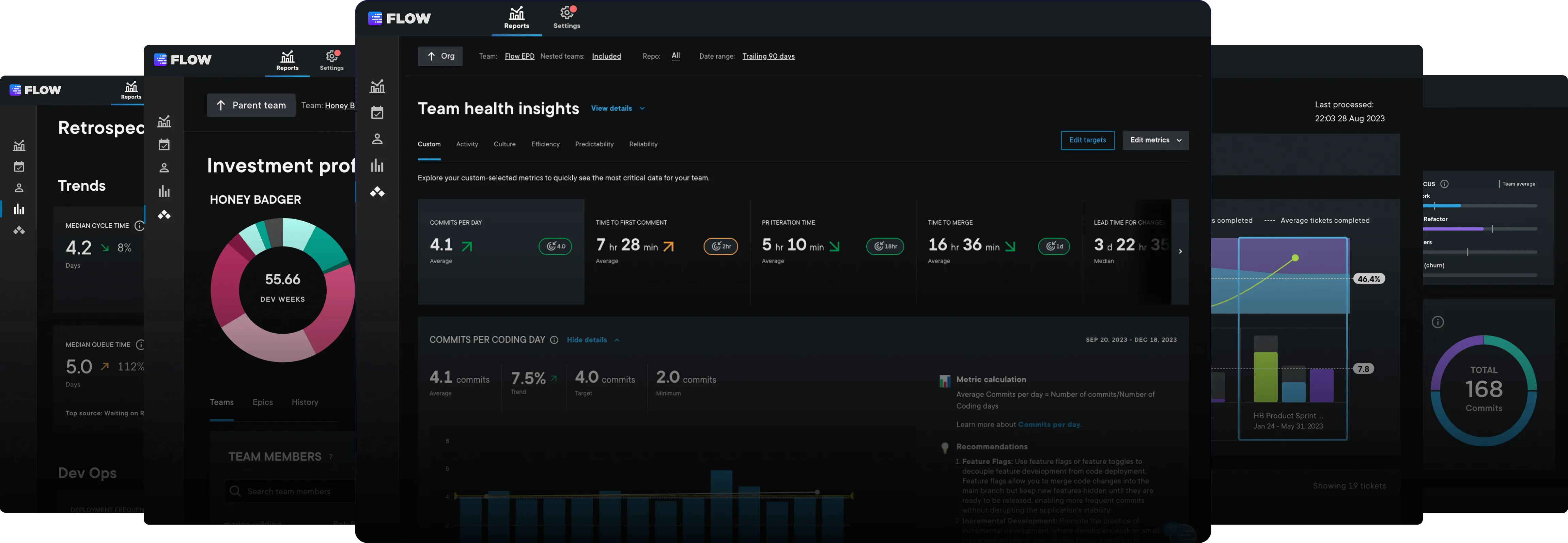Open Settings gear with notification badge
This screenshot has height=543, width=1568.
(x=567, y=18)
